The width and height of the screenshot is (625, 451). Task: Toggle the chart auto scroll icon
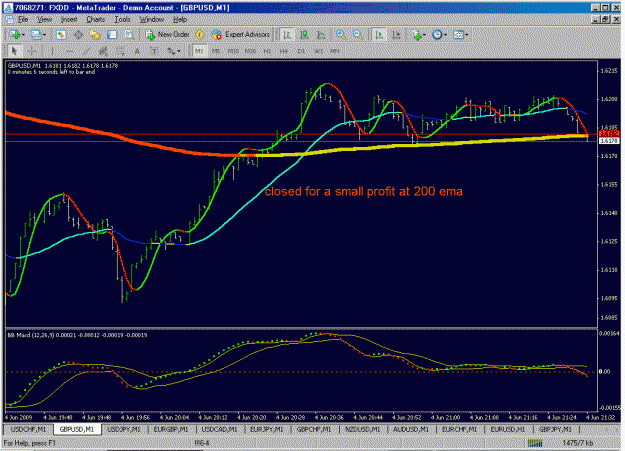coord(379,35)
